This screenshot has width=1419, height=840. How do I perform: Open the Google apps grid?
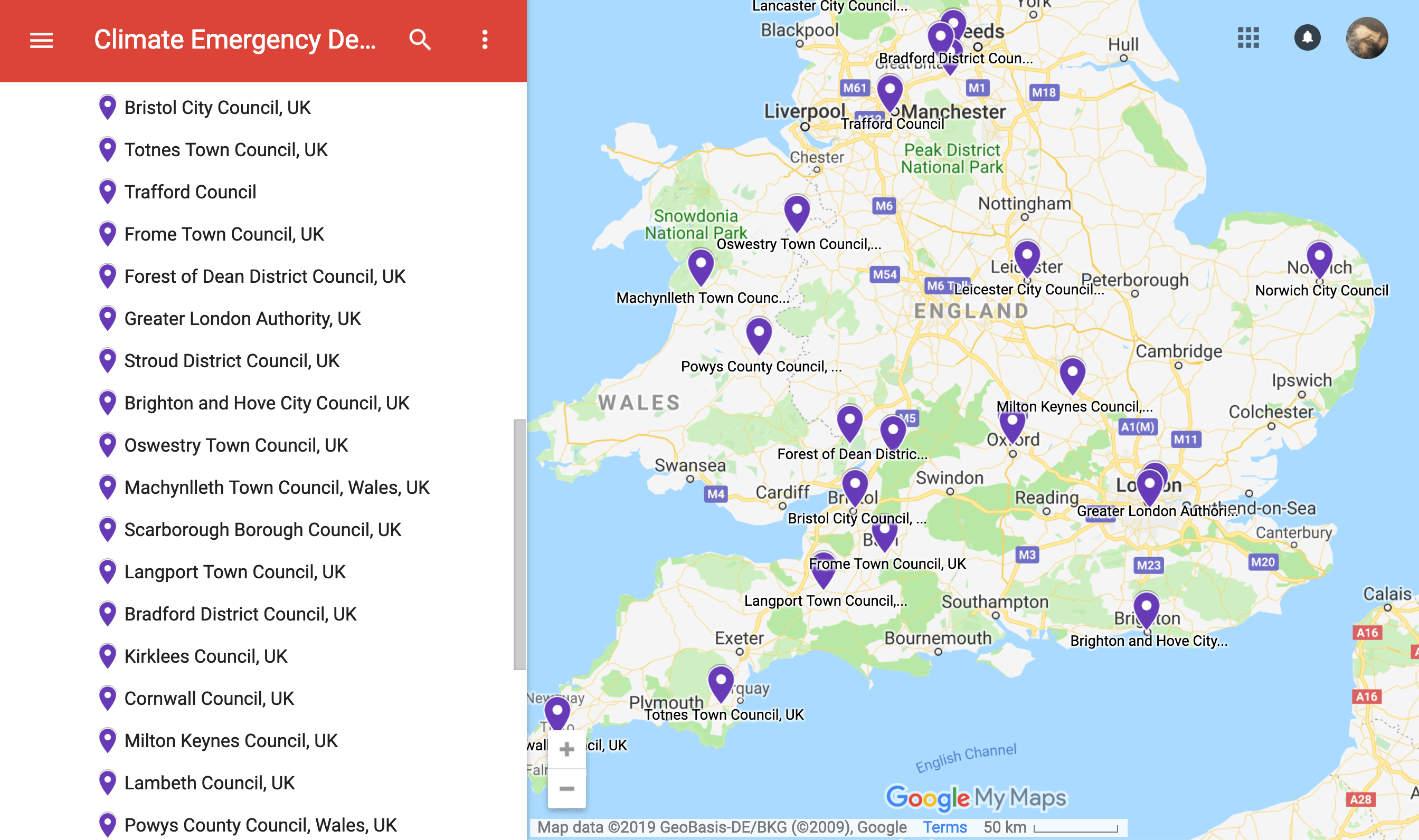point(1248,38)
